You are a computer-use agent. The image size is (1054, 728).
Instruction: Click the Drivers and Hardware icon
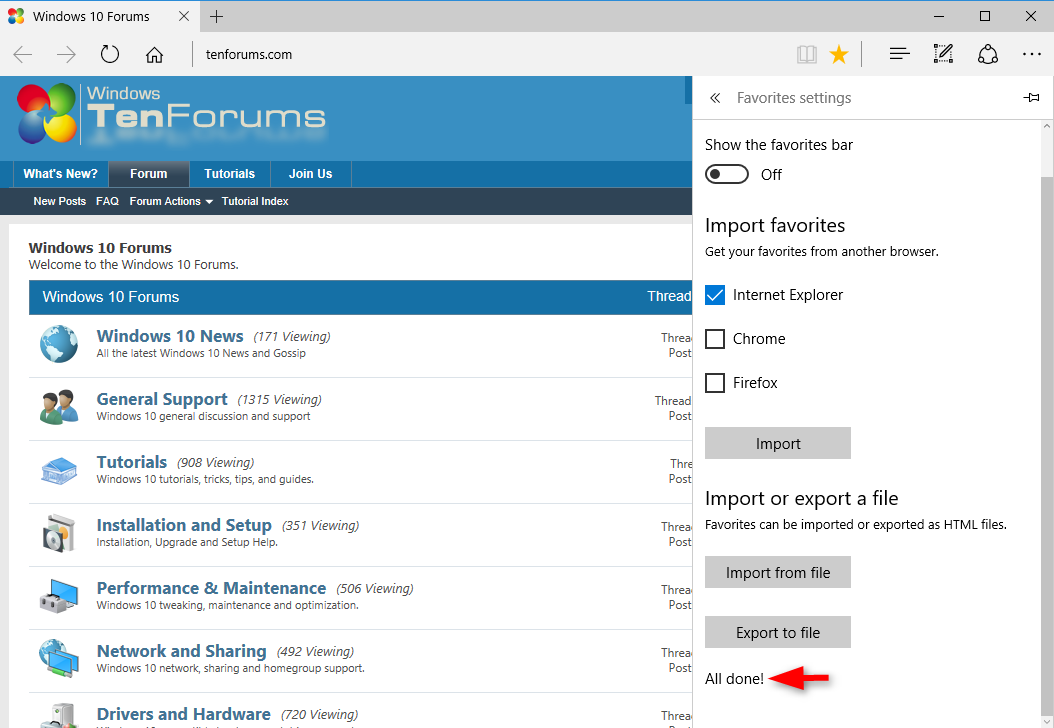click(x=58, y=715)
